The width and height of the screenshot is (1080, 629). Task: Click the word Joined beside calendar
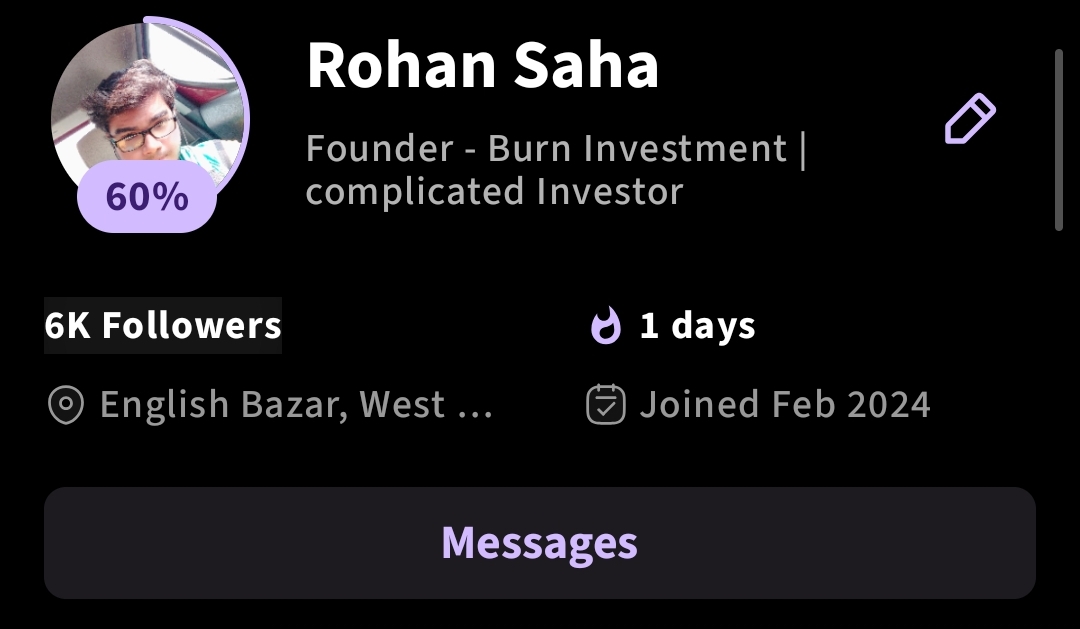(x=699, y=405)
